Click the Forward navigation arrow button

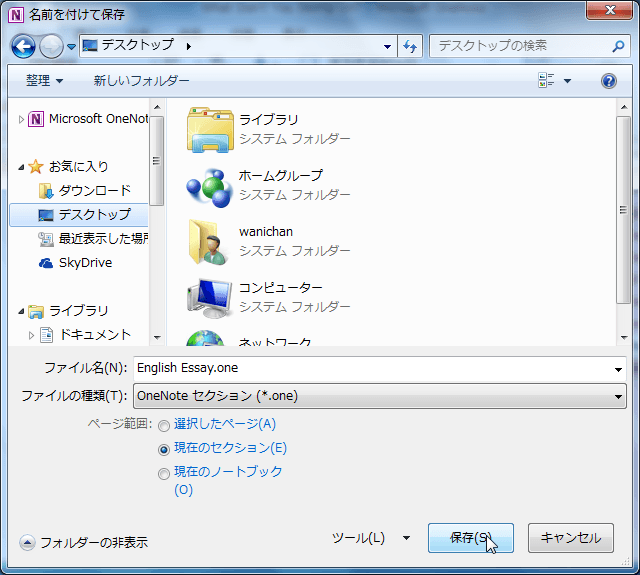point(51,46)
